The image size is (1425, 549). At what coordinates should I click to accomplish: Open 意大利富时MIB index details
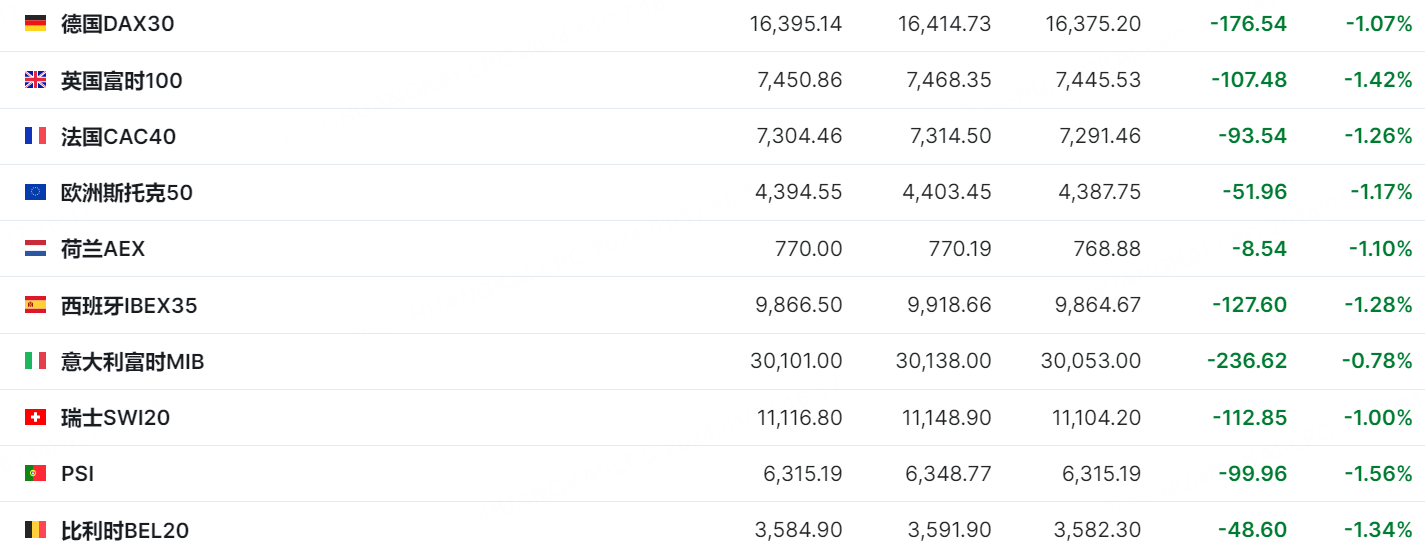[x=132, y=361]
